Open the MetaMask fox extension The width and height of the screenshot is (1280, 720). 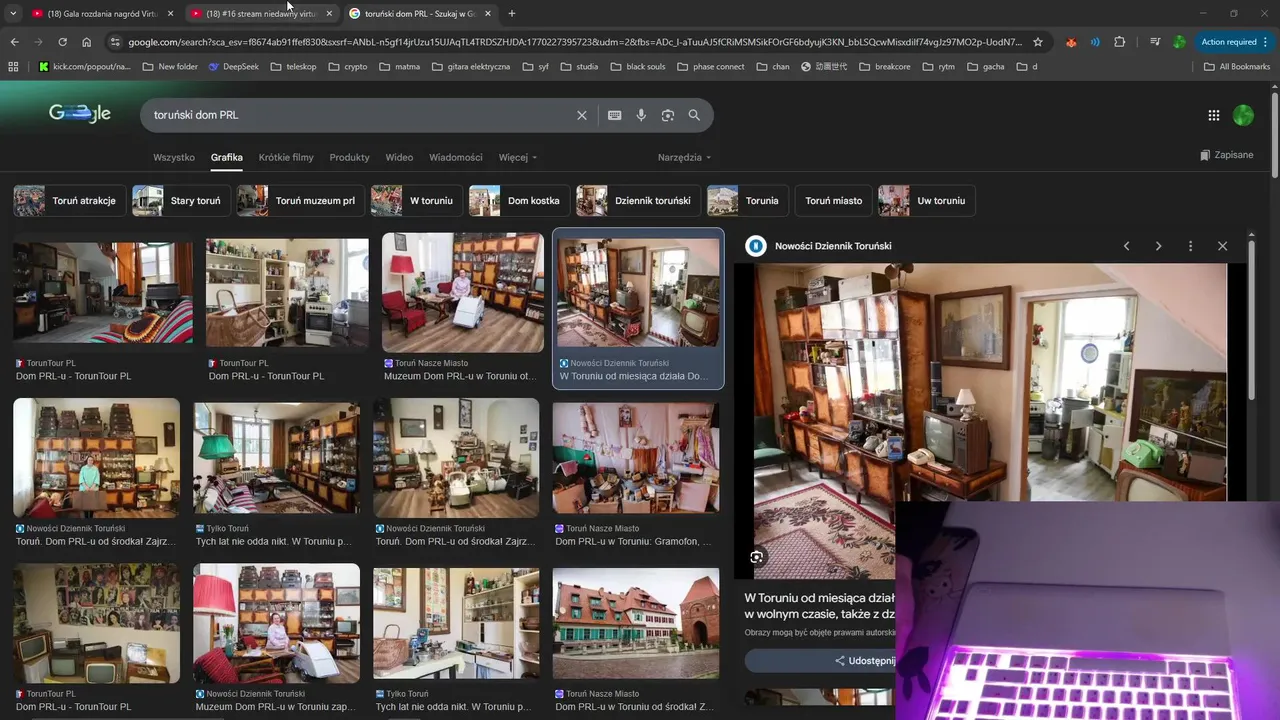coord(1071,42)
